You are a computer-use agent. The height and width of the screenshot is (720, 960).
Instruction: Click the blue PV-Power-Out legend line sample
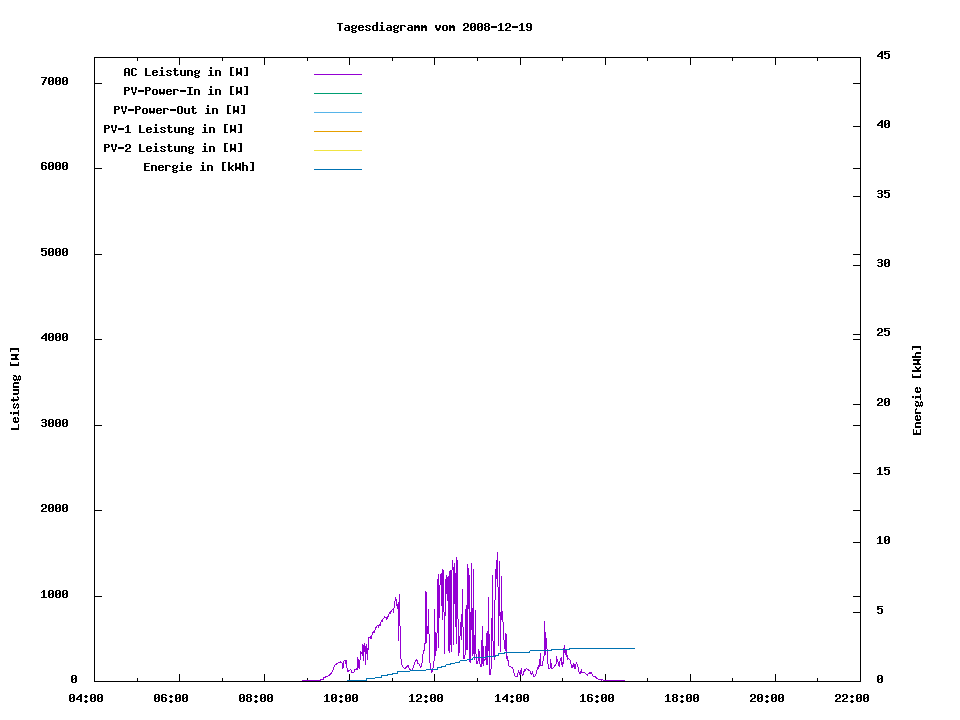[x=337, y=112]
